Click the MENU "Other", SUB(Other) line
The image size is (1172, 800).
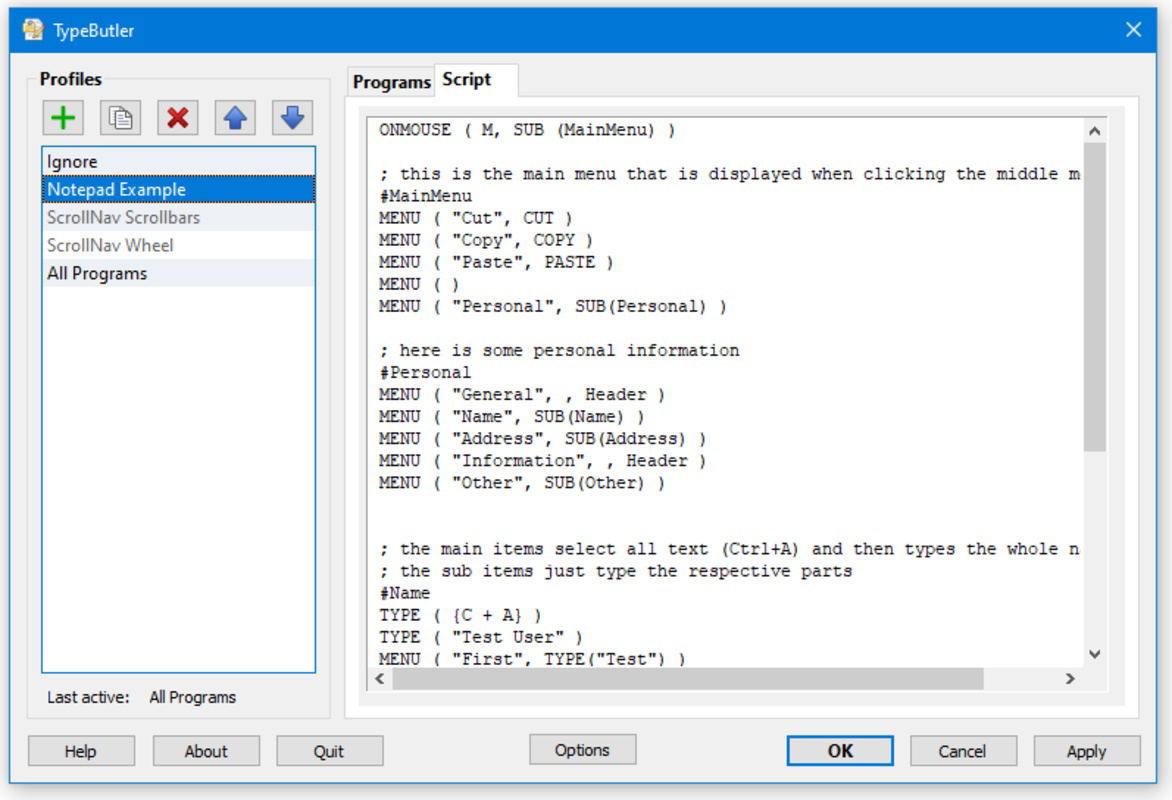522,483
